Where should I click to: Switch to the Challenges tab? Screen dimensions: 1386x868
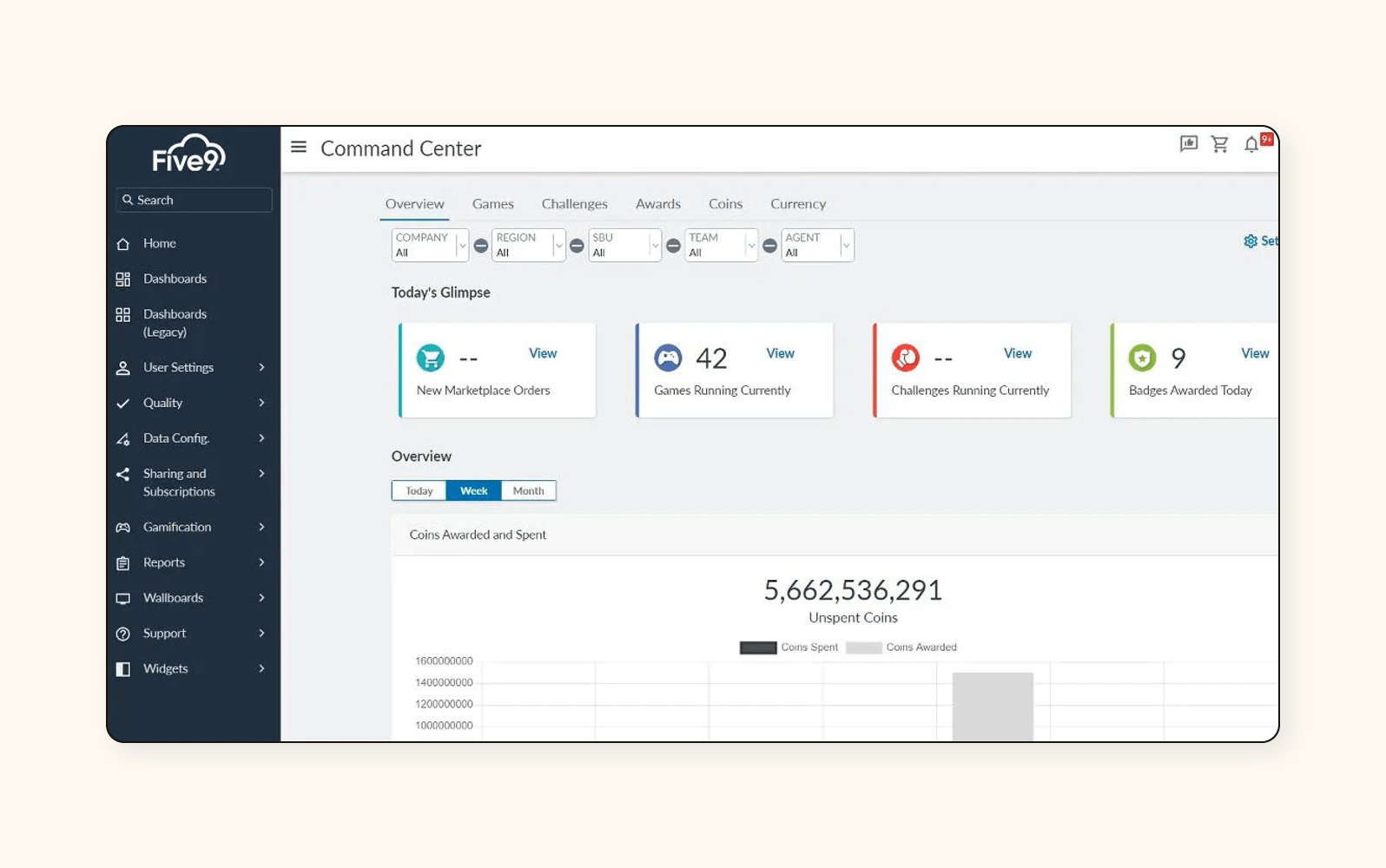tap(575, 204)
